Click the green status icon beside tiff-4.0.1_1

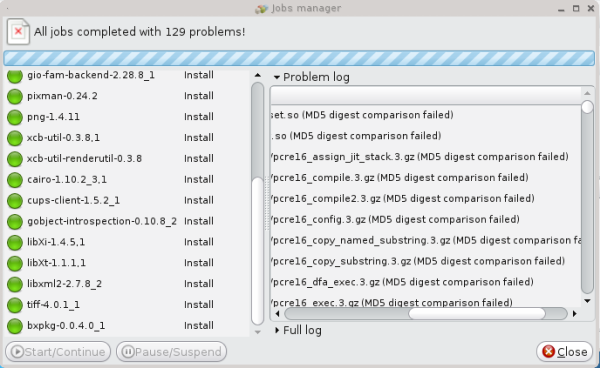(x=15, y=305)
